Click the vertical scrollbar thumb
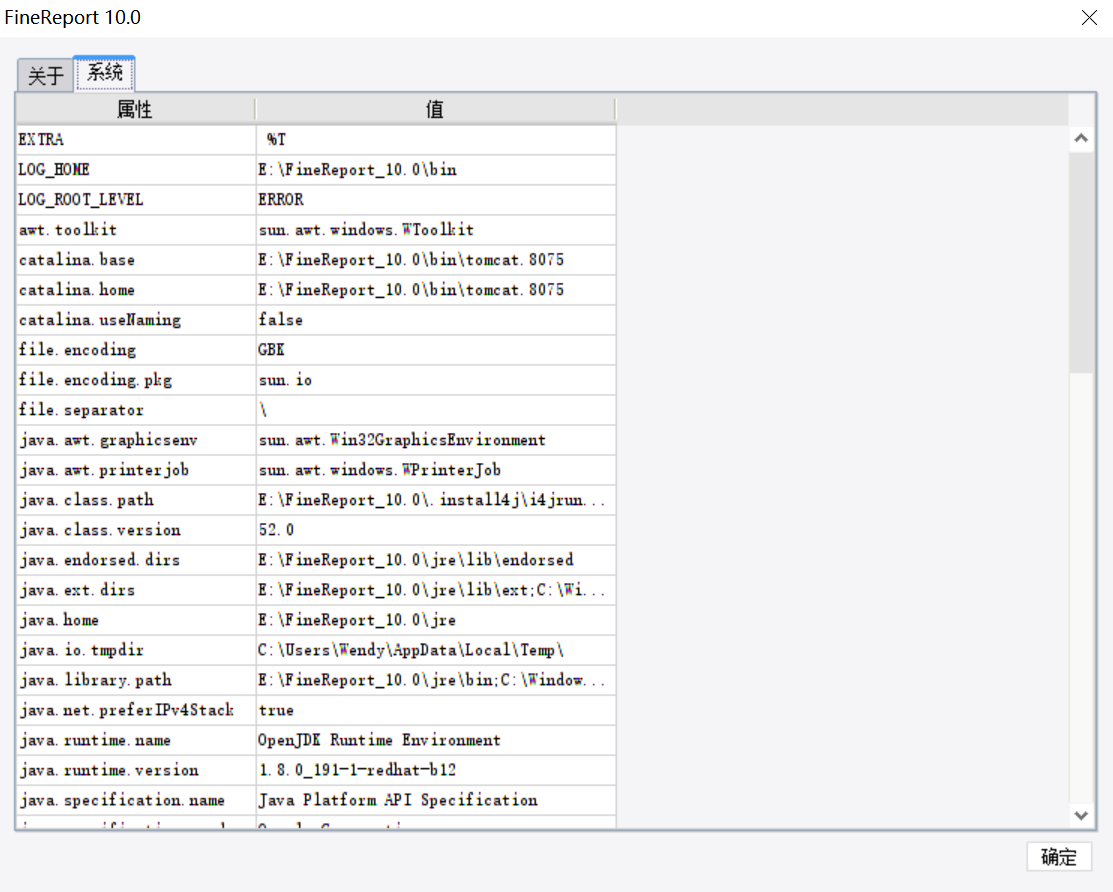 pos(1081,262)
